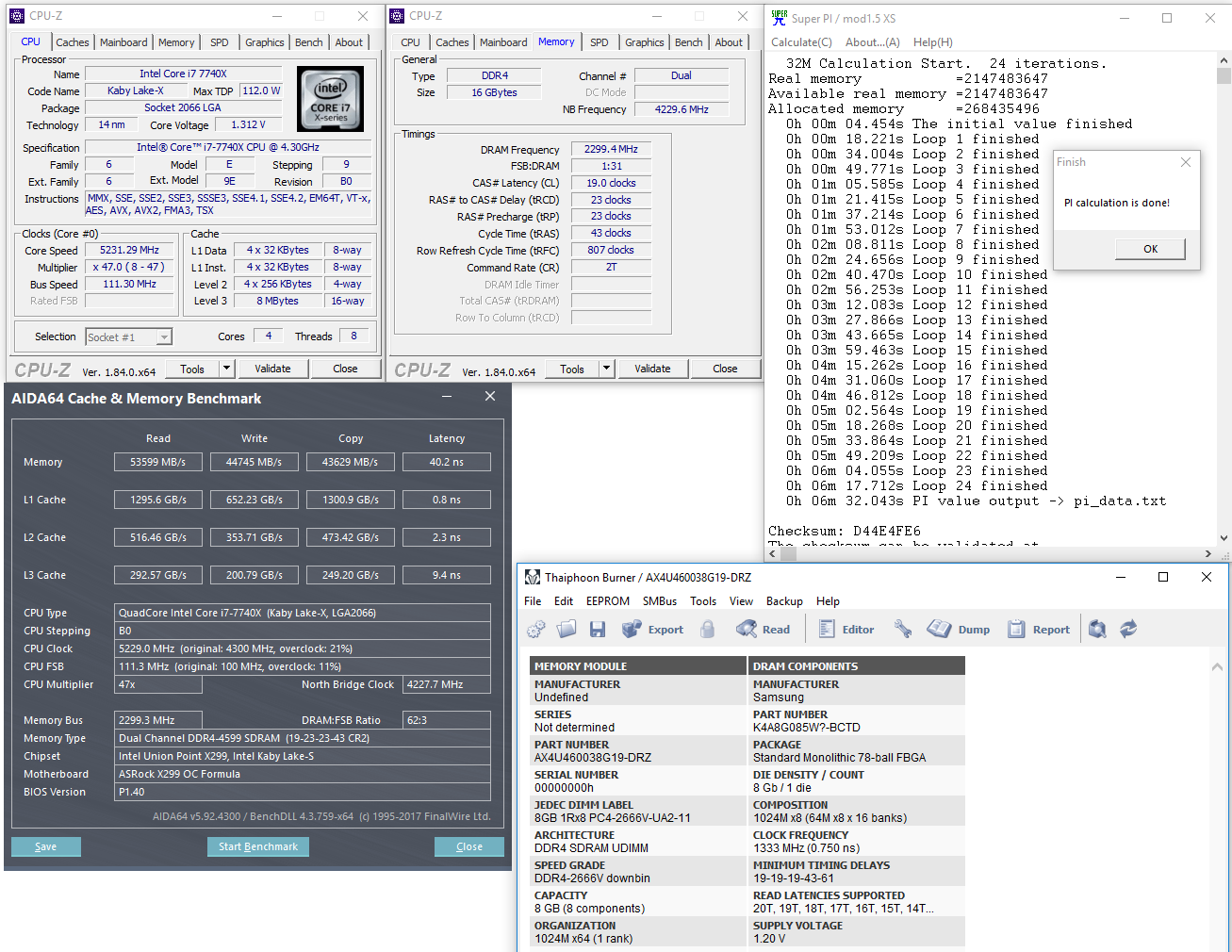Open Edit menu in Thaiphoon Burner
The width and height of the screenshot is (1232, 952).
pos(564,601)
